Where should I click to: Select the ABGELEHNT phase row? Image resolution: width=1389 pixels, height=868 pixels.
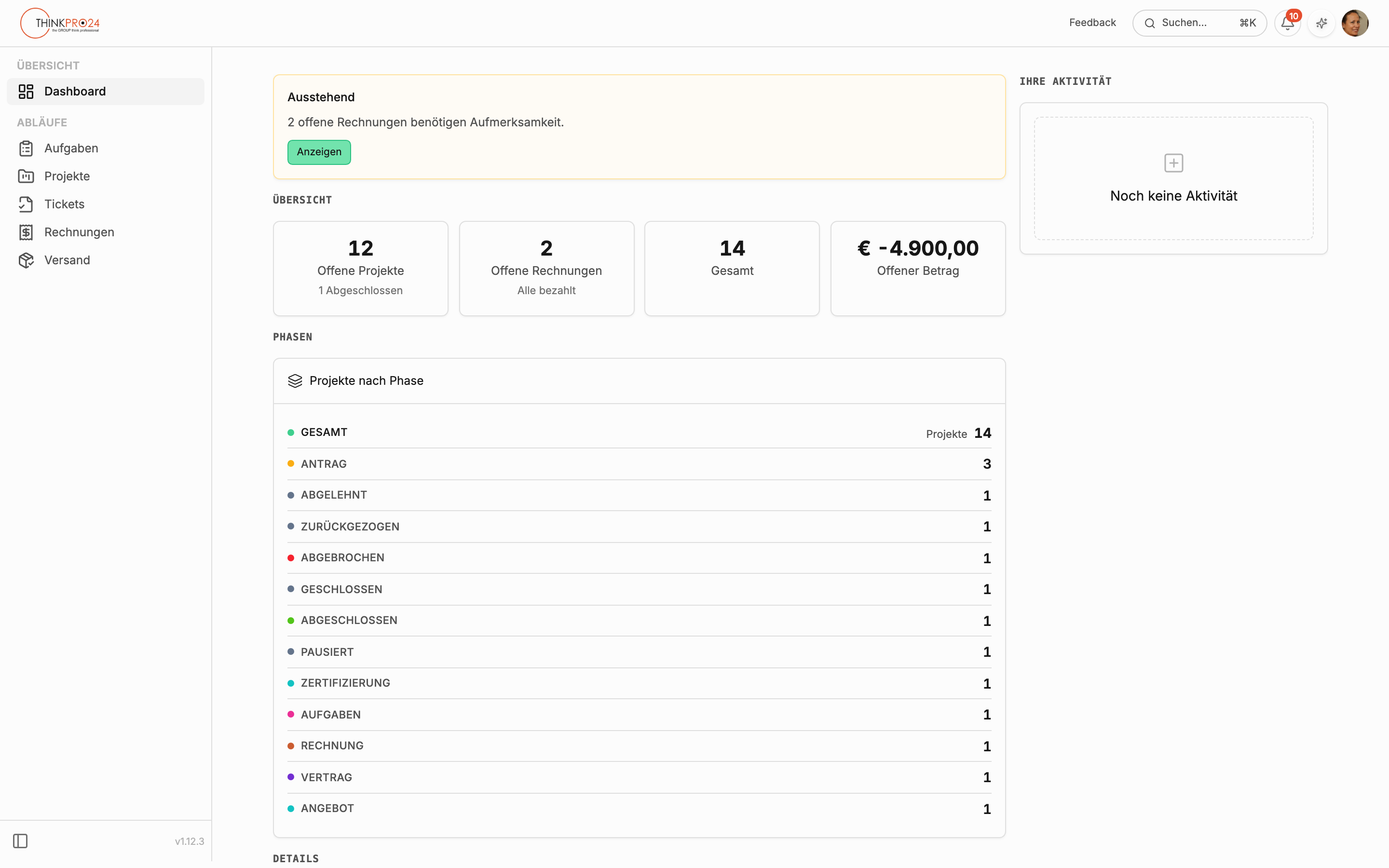pos(639,495)
